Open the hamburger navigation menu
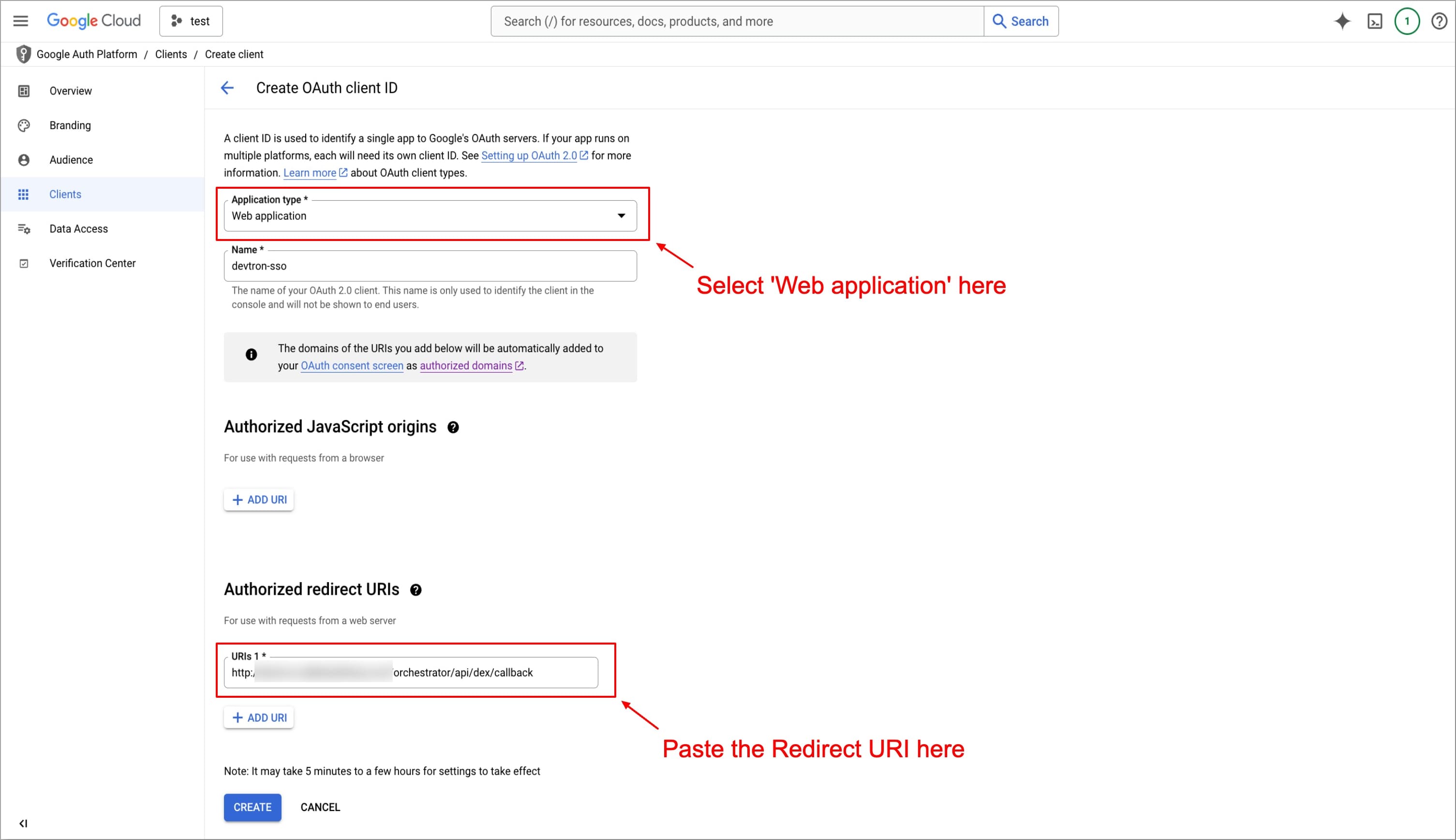 [x=21, y=21]
